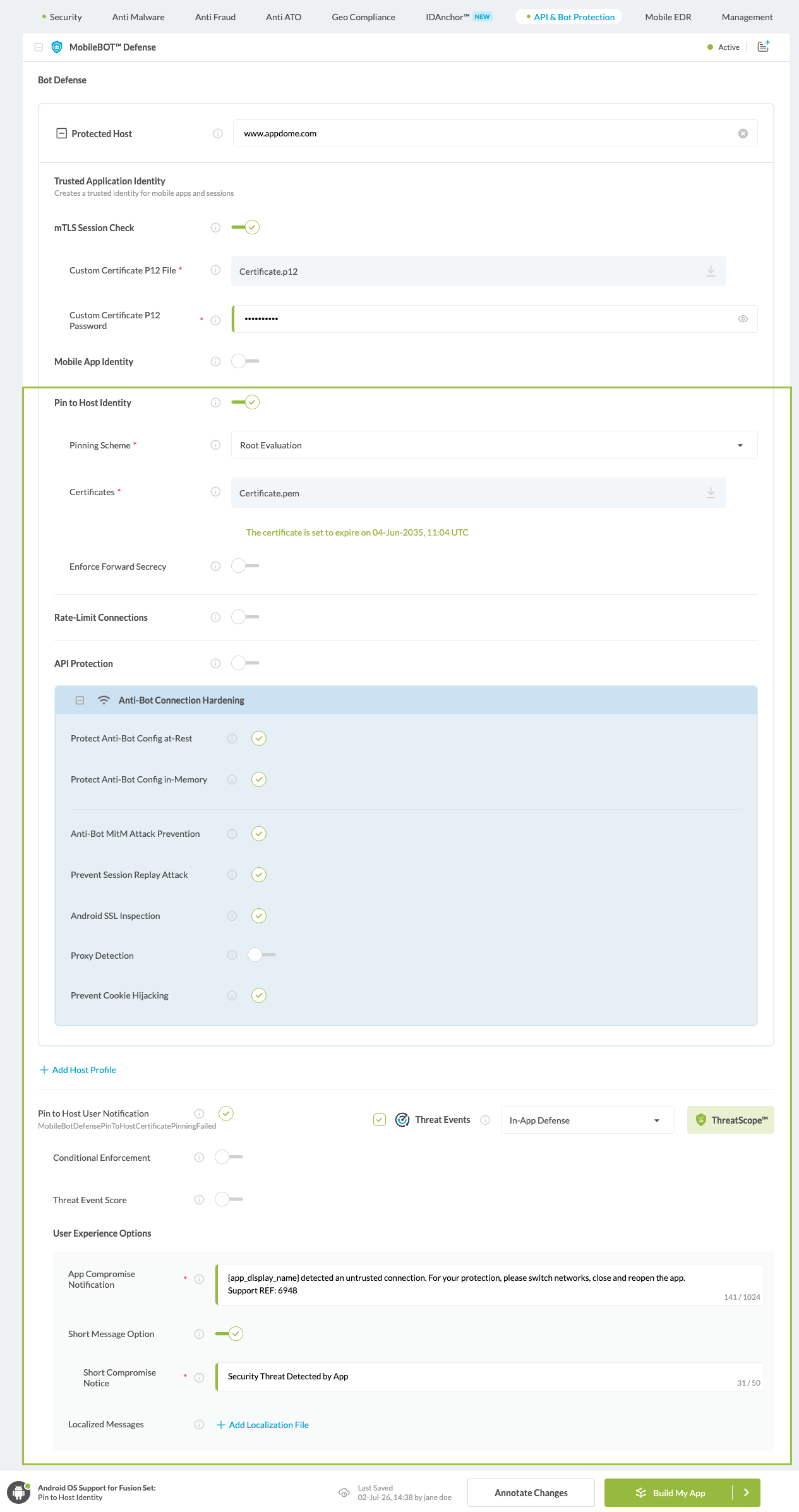This screenshot has height=1512, width=799.
Task: Click the MobileBOT Defense shield icon
Action: coord(57,47)
